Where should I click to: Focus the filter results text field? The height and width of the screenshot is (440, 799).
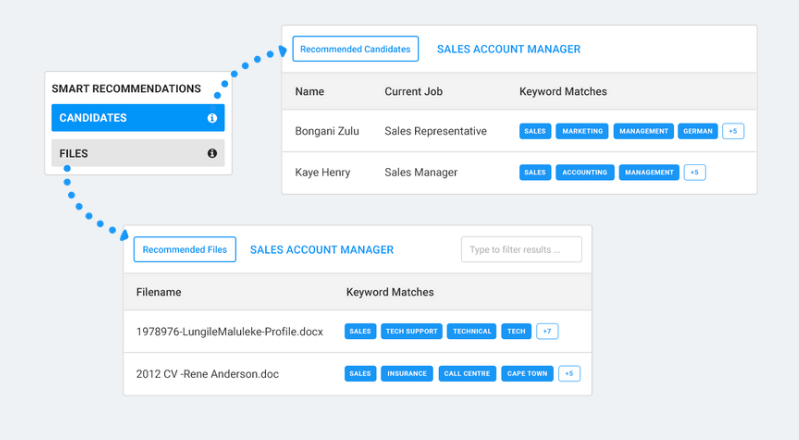[521, 249]
